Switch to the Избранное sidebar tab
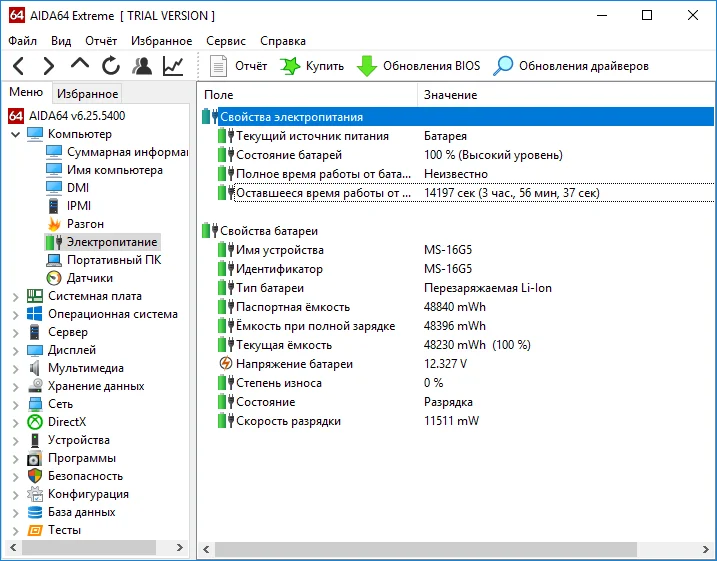Viewport: 717px width, 561px height. coord(87,94)
